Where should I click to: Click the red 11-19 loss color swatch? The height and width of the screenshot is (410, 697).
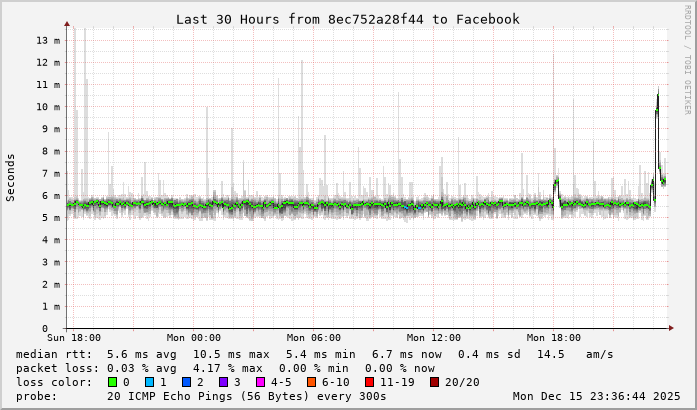click(371, 382)
